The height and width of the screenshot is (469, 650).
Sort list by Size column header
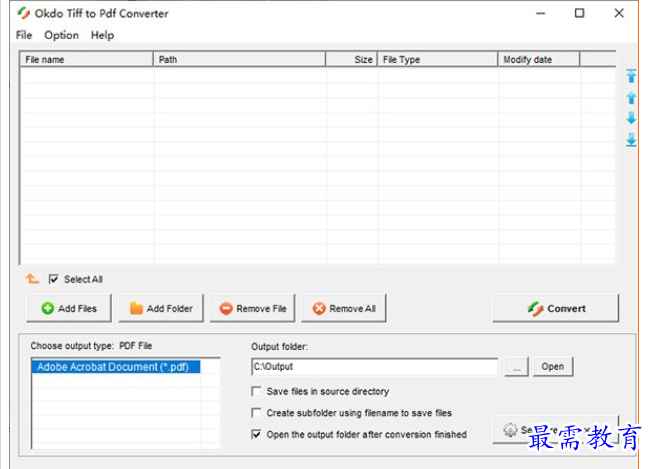point(351,59)
